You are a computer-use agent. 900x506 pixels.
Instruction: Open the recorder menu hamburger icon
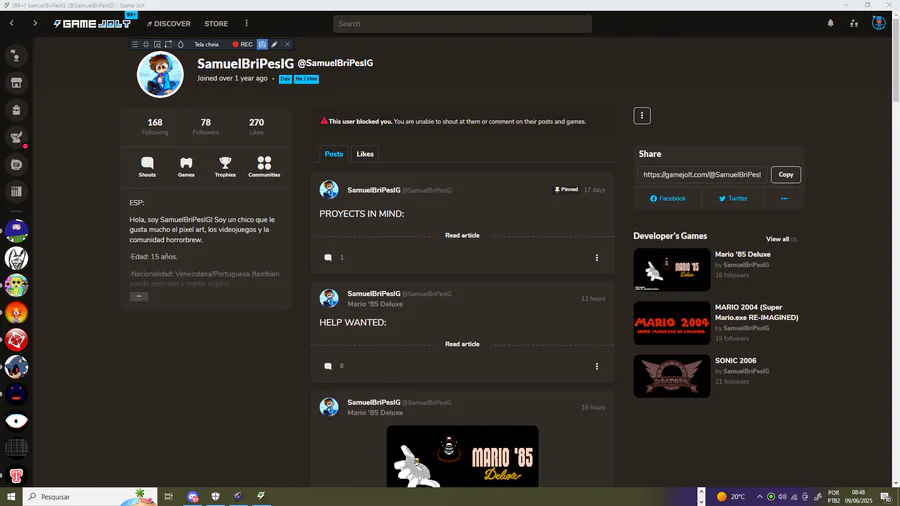point(135,44)
